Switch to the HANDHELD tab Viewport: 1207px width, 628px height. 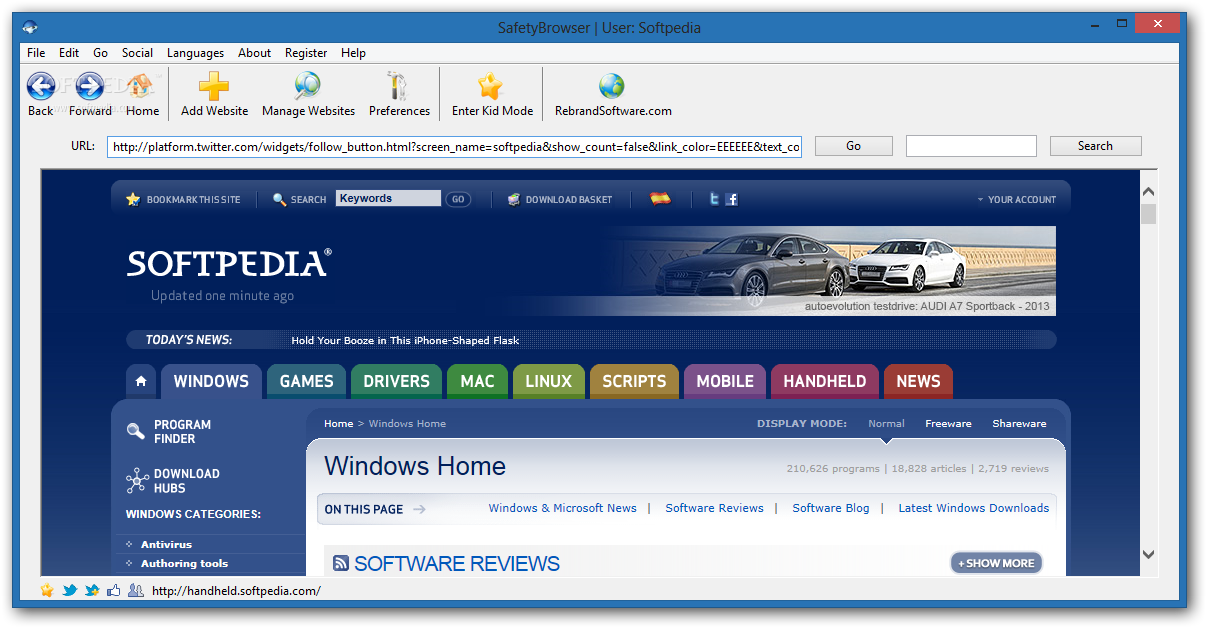(x=825, y=381)
